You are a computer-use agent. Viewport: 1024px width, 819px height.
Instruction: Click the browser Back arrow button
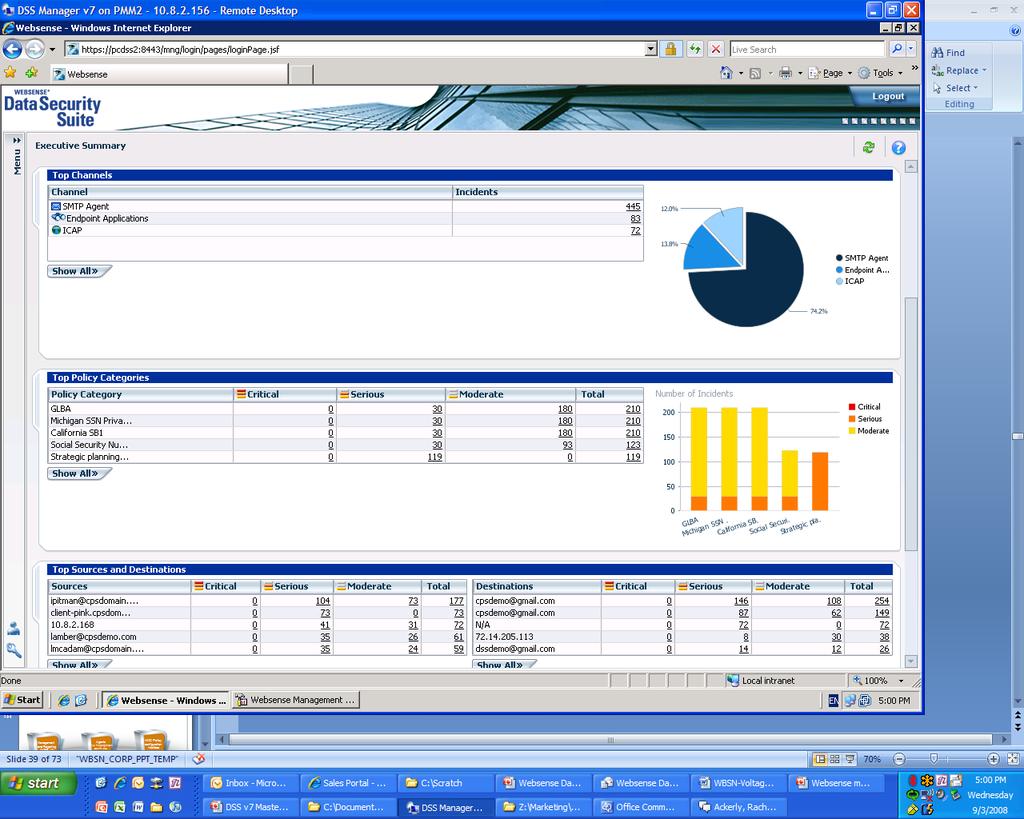tap(12, 49)
